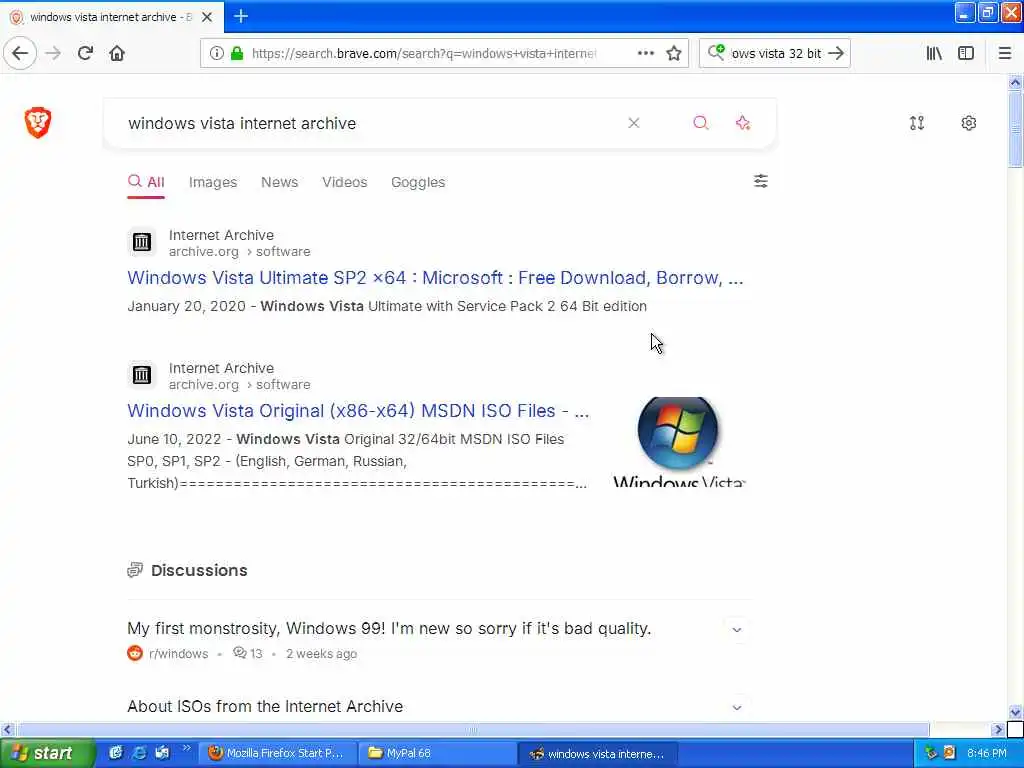Click the green padlock security icon

(237, 53)
